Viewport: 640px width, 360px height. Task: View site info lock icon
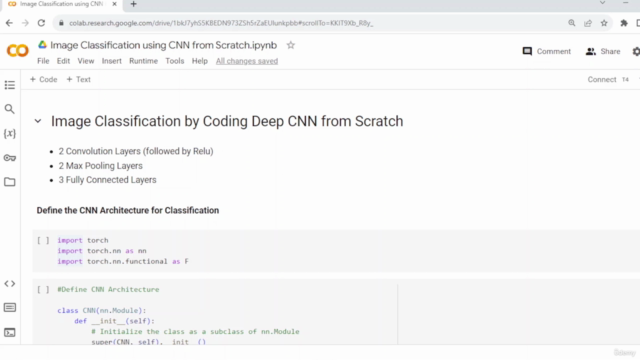click(x=61, y=23)
